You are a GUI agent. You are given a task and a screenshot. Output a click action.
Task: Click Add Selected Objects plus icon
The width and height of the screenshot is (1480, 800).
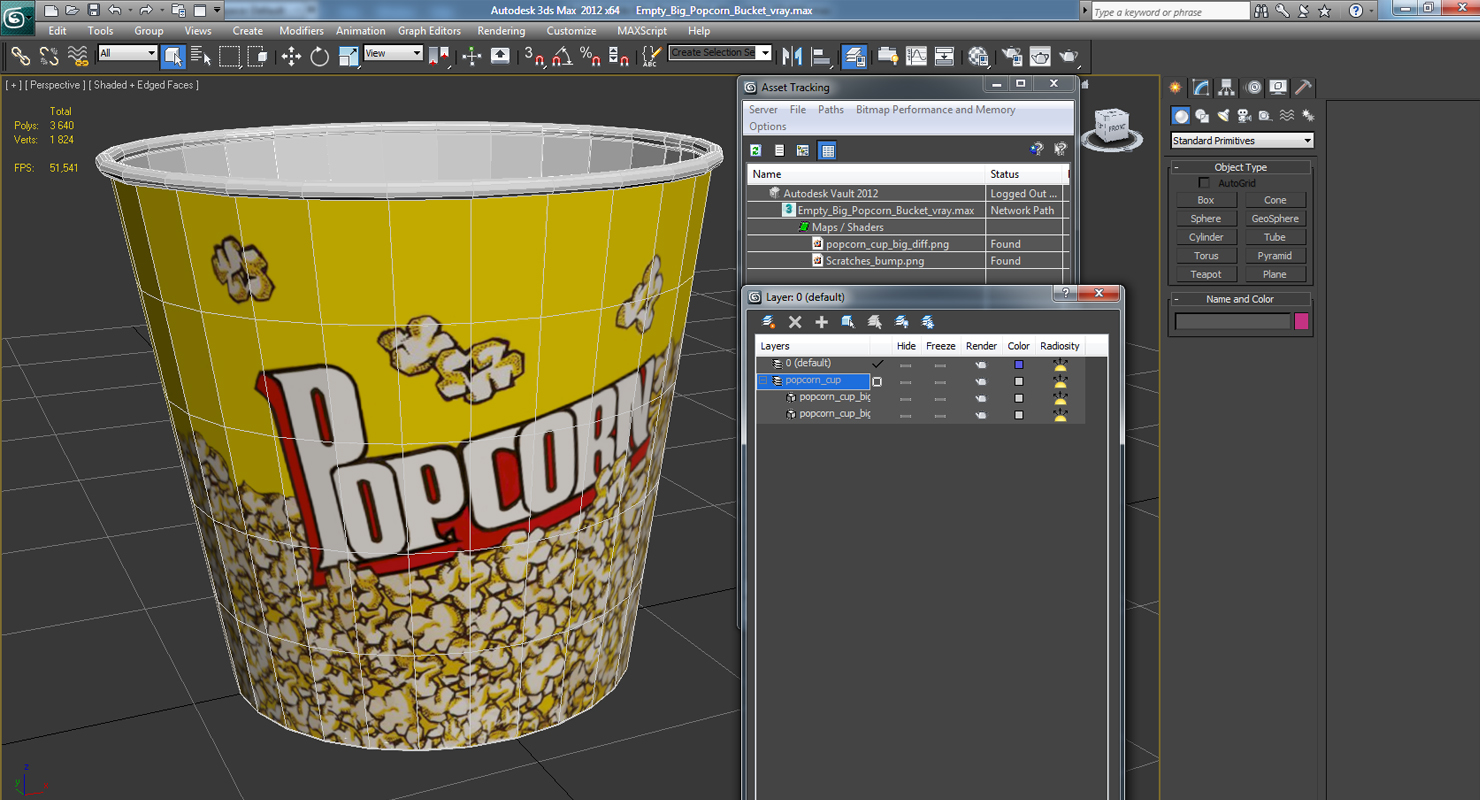coord(821,322)
